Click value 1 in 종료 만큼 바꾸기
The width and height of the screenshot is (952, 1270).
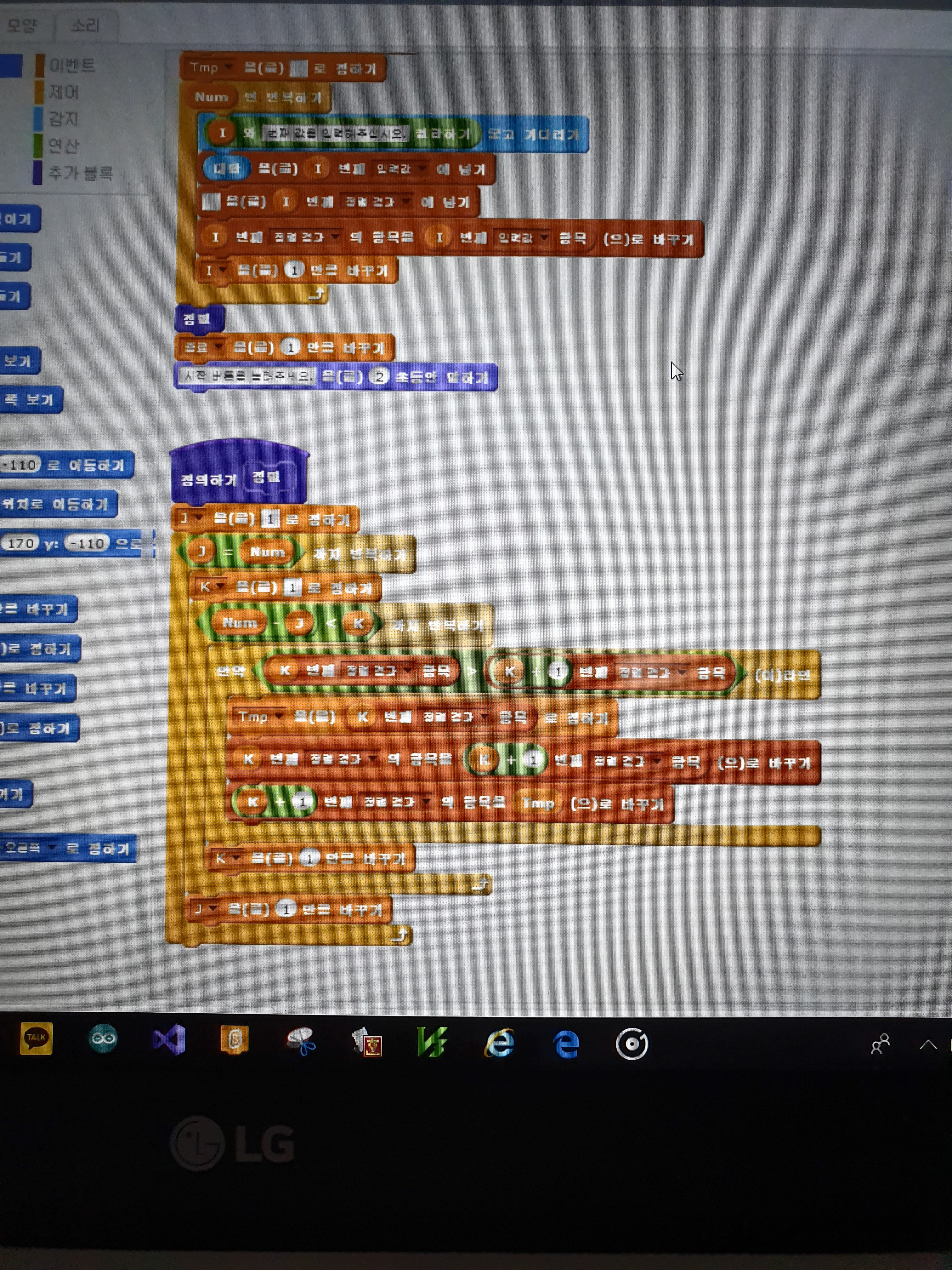(290, 347)
